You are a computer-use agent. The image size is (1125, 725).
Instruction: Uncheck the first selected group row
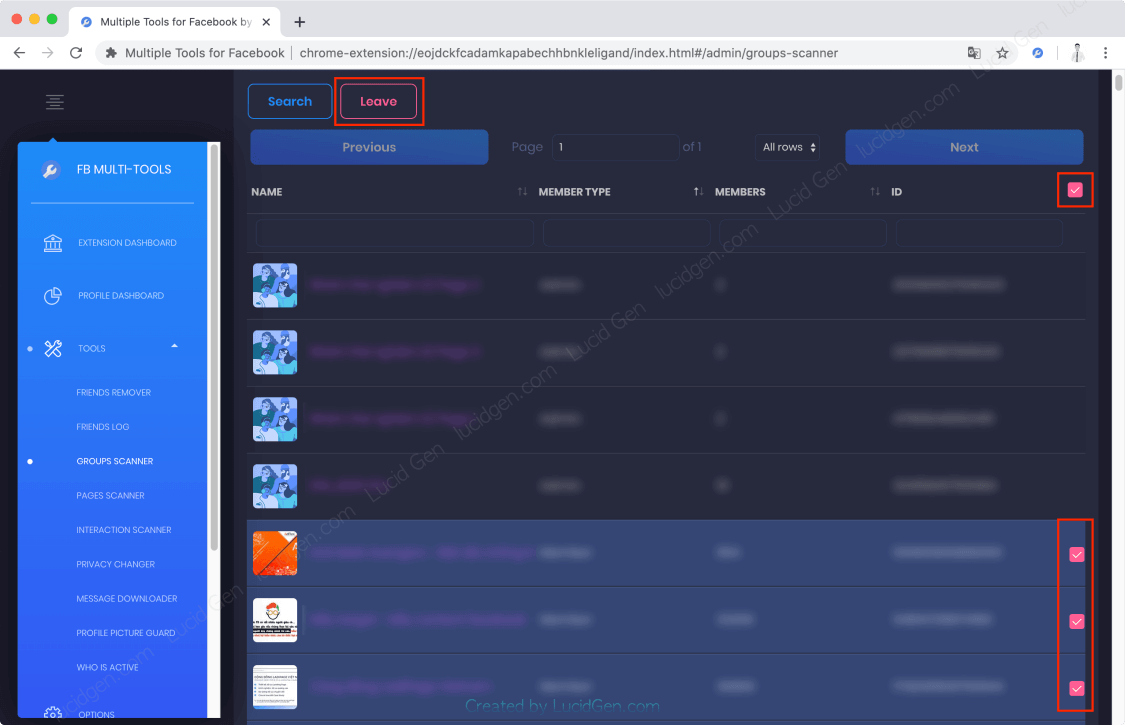(1076, 553)
